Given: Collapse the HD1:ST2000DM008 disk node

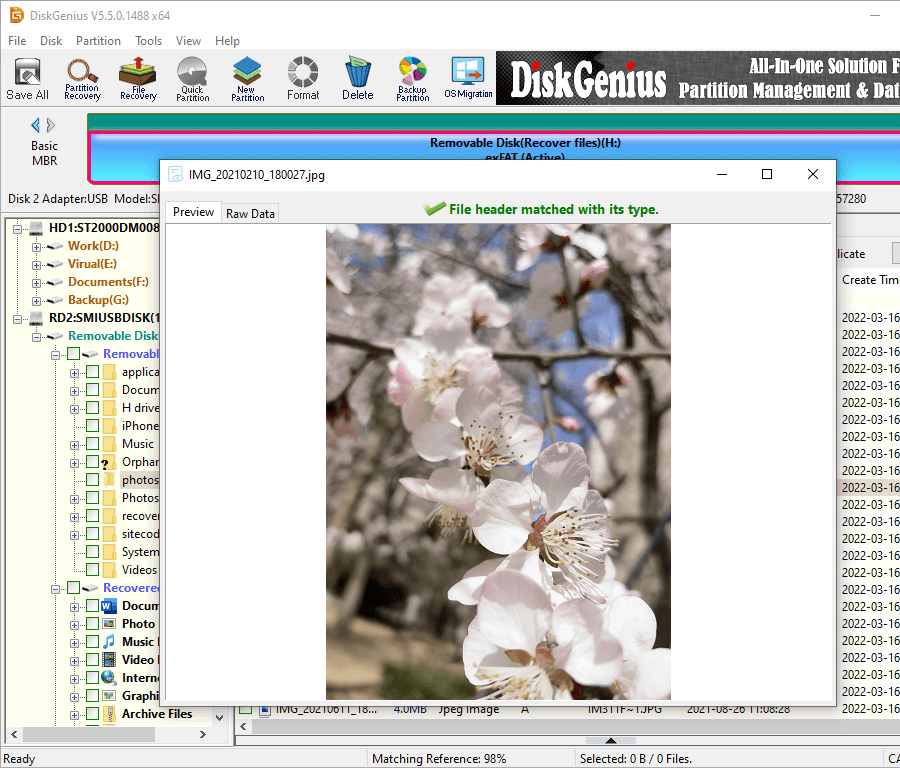Looking at the screenshot, I should (19, 228).
